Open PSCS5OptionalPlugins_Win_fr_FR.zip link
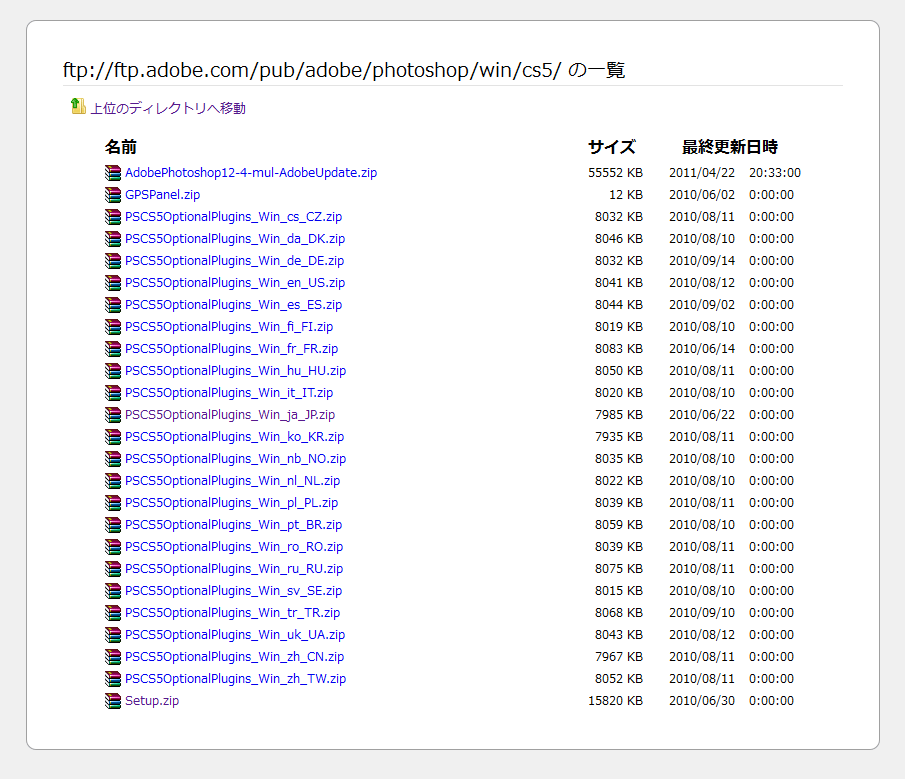 pos(231,348)
